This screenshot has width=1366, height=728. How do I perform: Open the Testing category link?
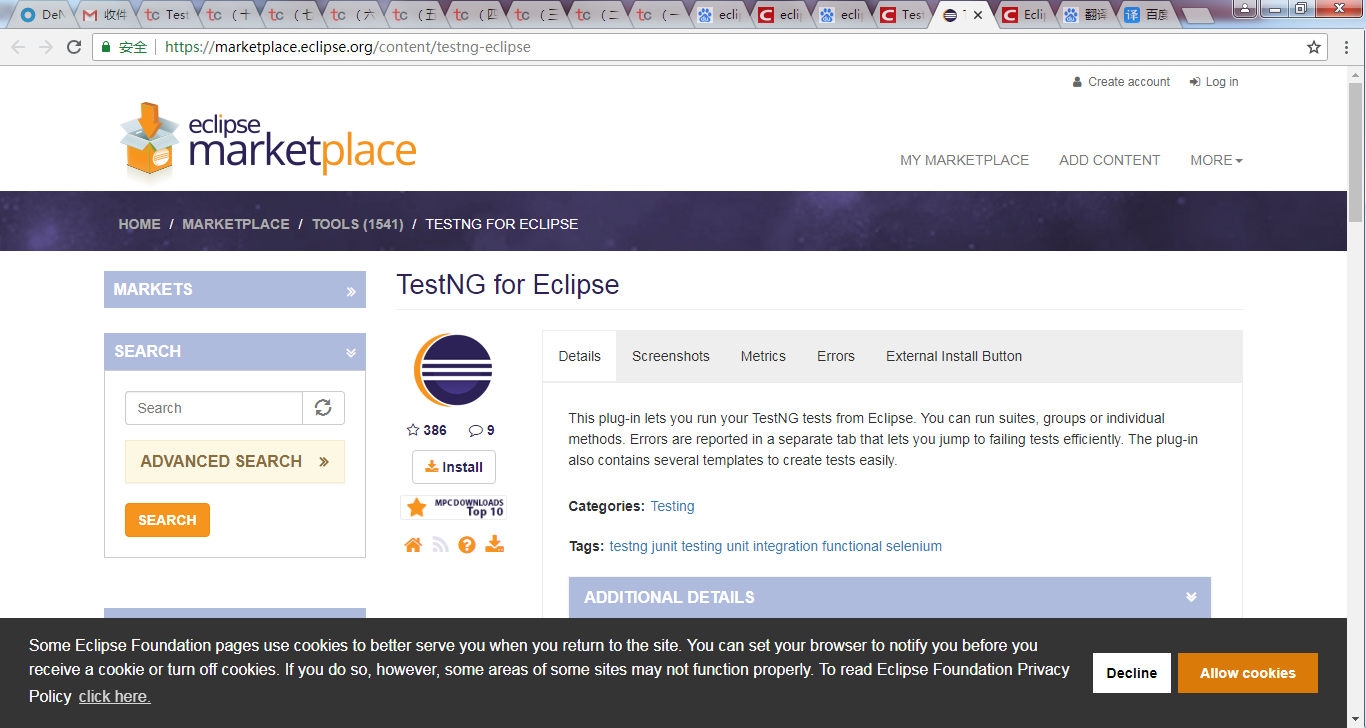click(672, 506)
